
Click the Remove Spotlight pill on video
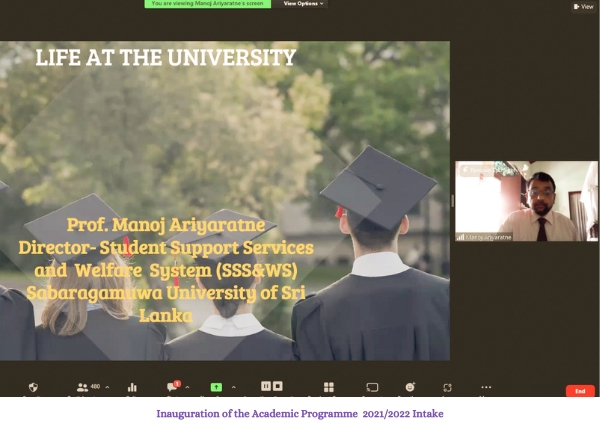[489, 170]
